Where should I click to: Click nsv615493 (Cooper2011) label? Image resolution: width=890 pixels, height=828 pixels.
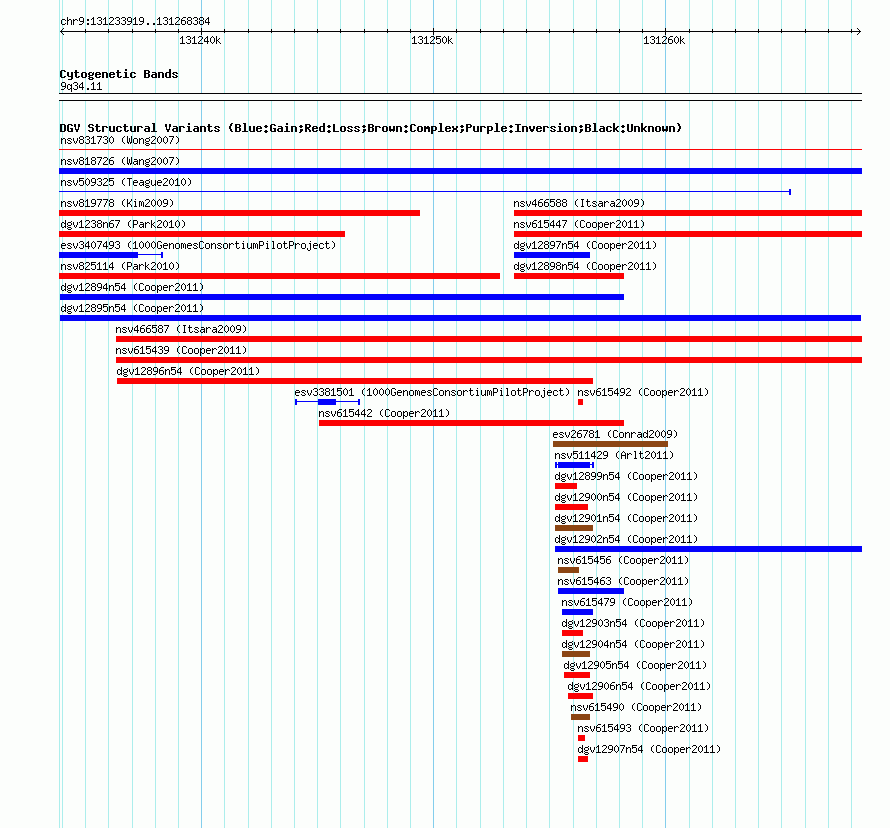pos(643,728)
